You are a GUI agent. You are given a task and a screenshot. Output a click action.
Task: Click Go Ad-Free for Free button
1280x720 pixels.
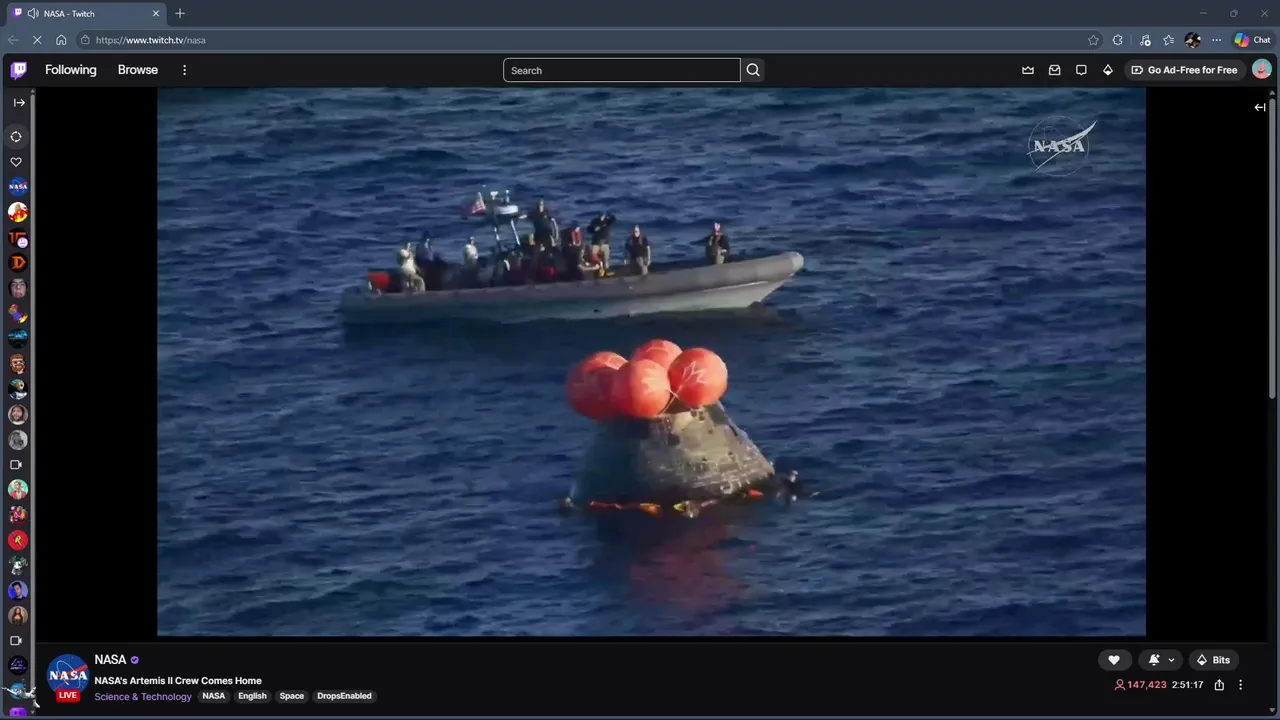click(x=1184, y=70)
